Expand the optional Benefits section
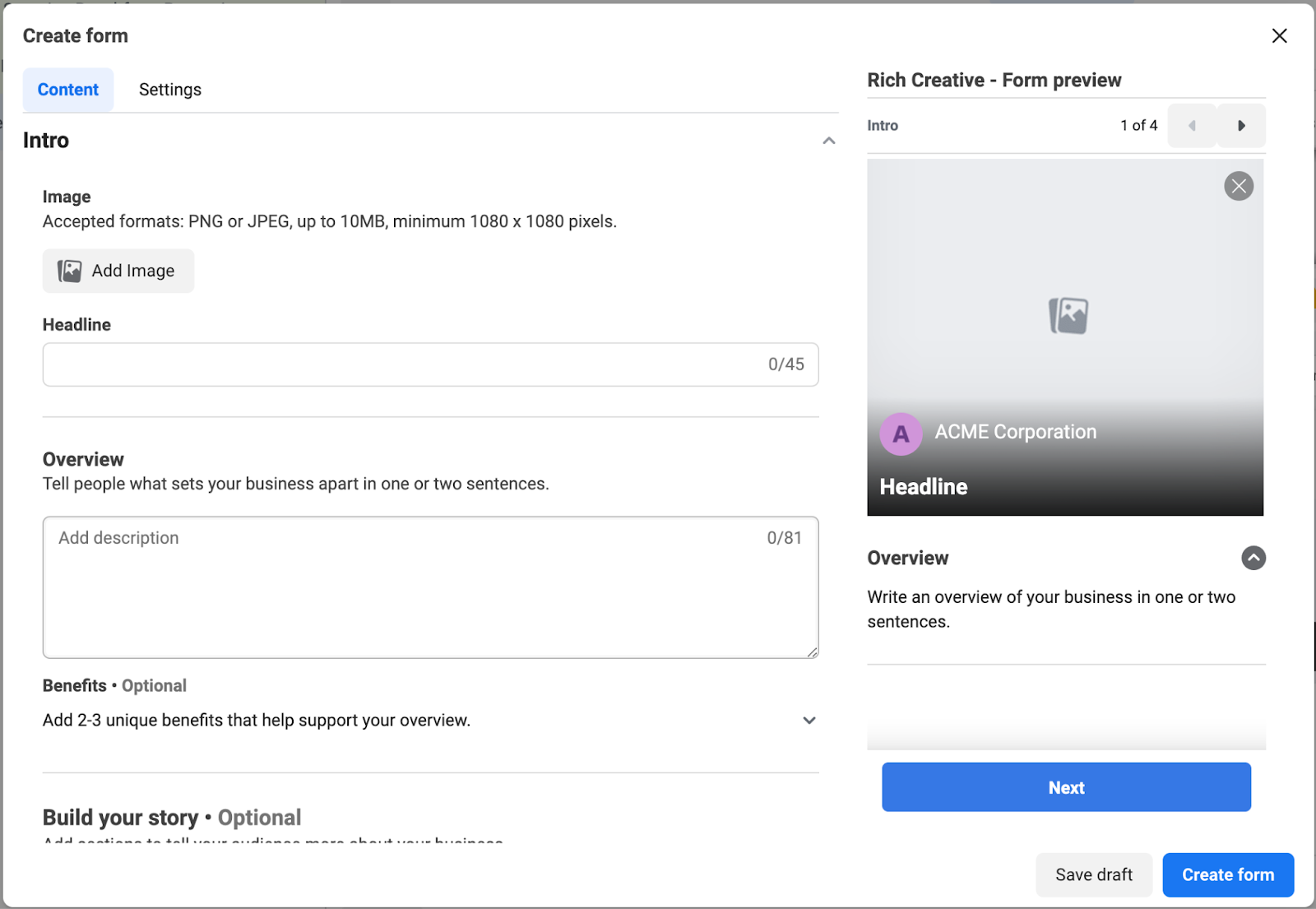 coord(809,721)
